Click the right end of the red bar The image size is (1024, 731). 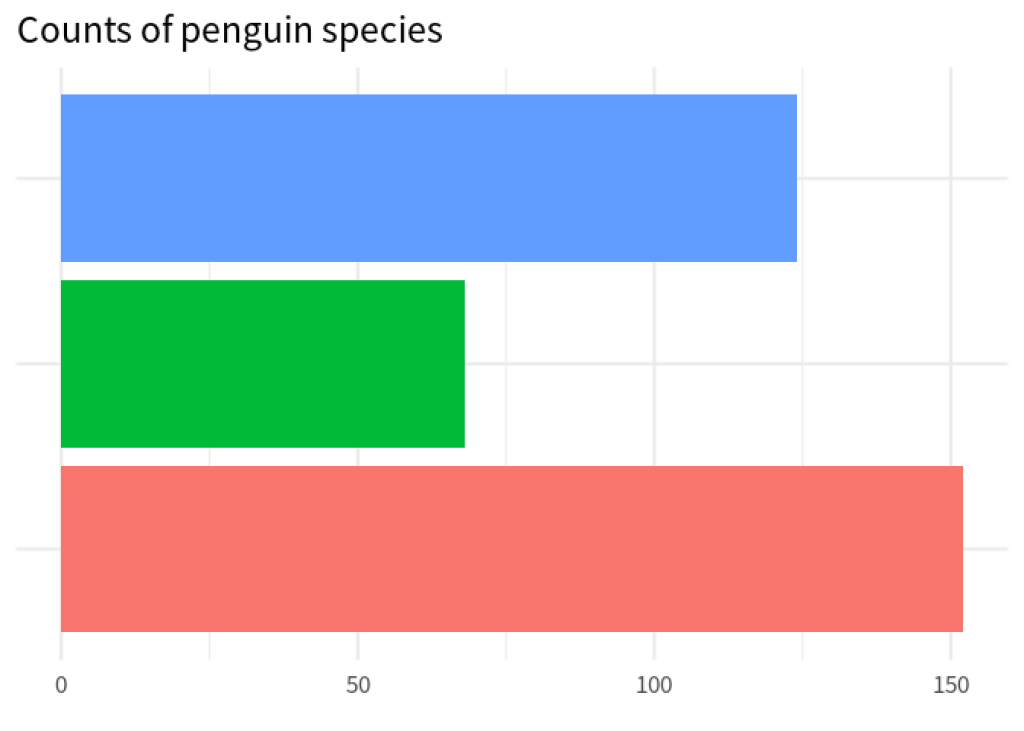pyautogui.click(x=959, y=549)
